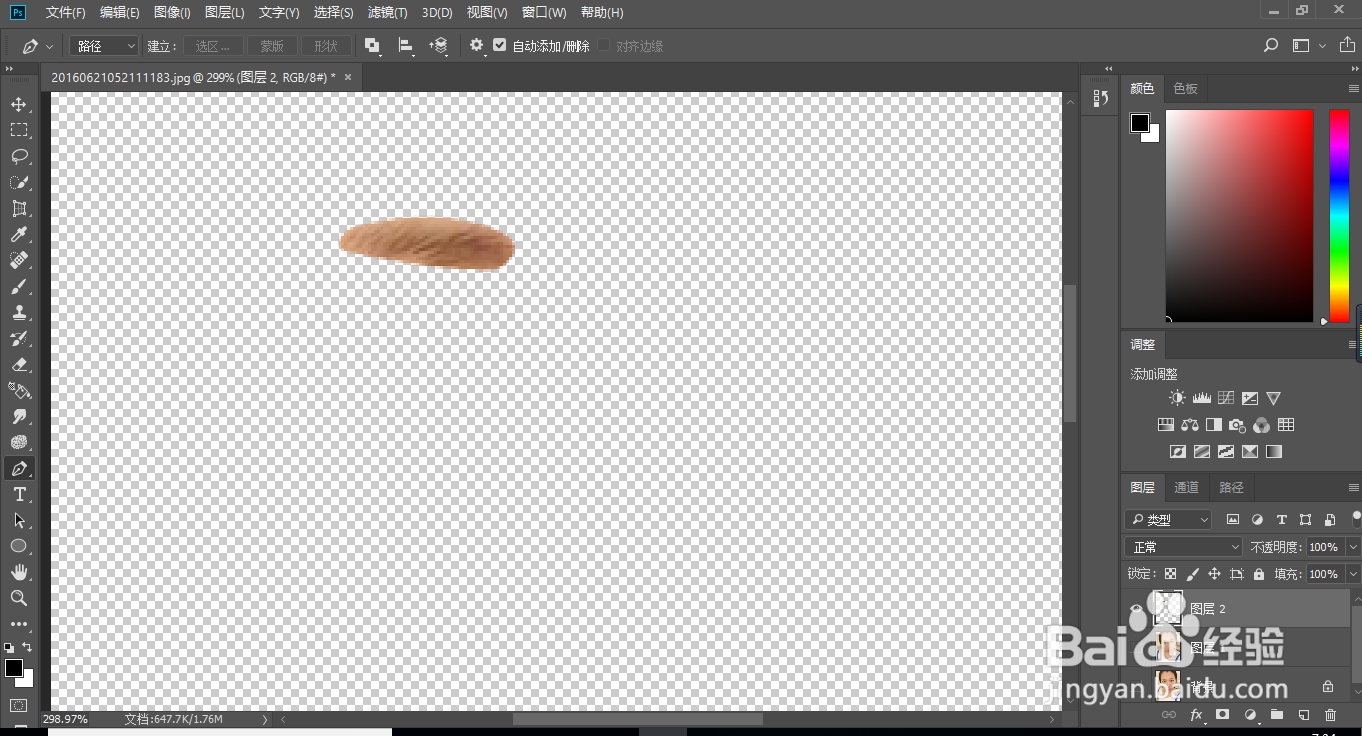Select the History Brush tool

pyautogui.click(x=18, y=339)
